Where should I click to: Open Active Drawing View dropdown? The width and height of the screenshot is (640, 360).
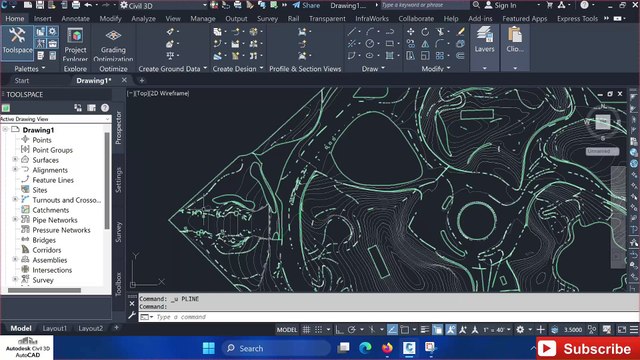pyautogui.click(x=56, y=119)
